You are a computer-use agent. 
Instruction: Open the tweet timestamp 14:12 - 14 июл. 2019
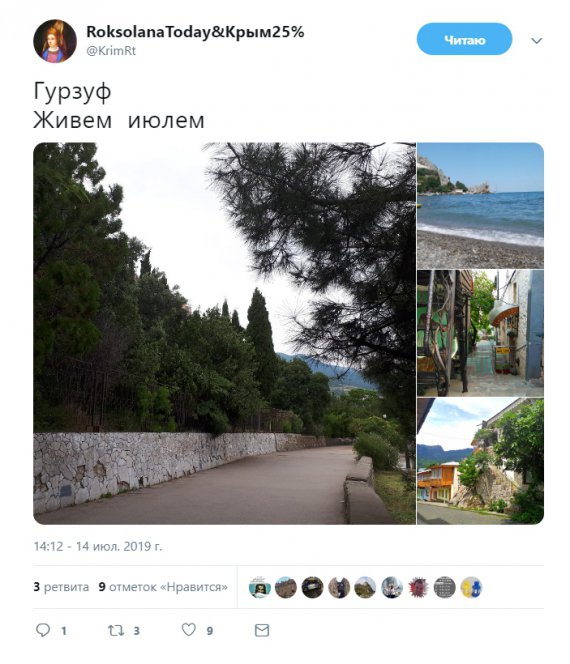tap(98, 546)
